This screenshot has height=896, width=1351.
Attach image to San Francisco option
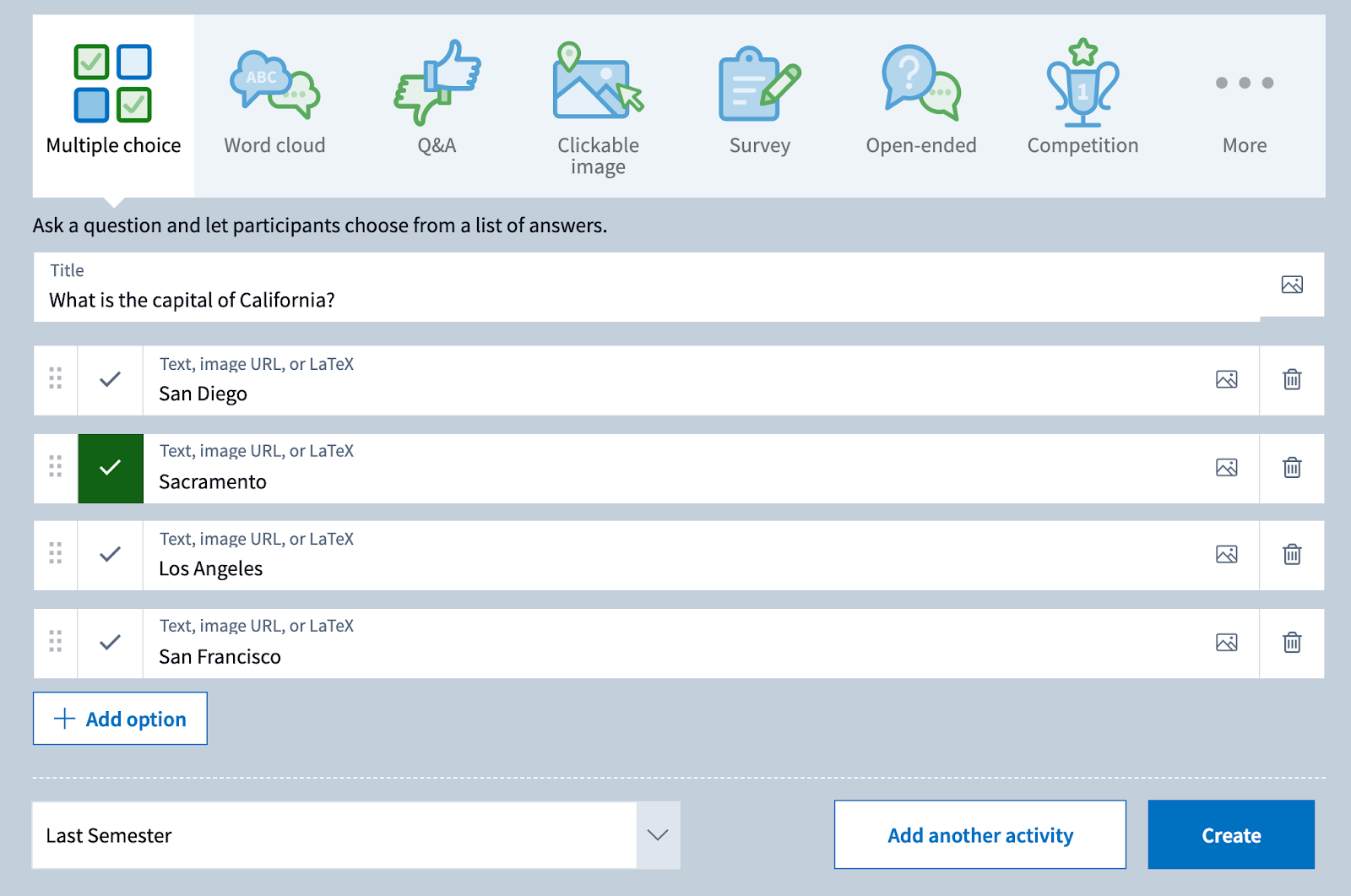click(1226, 643)
